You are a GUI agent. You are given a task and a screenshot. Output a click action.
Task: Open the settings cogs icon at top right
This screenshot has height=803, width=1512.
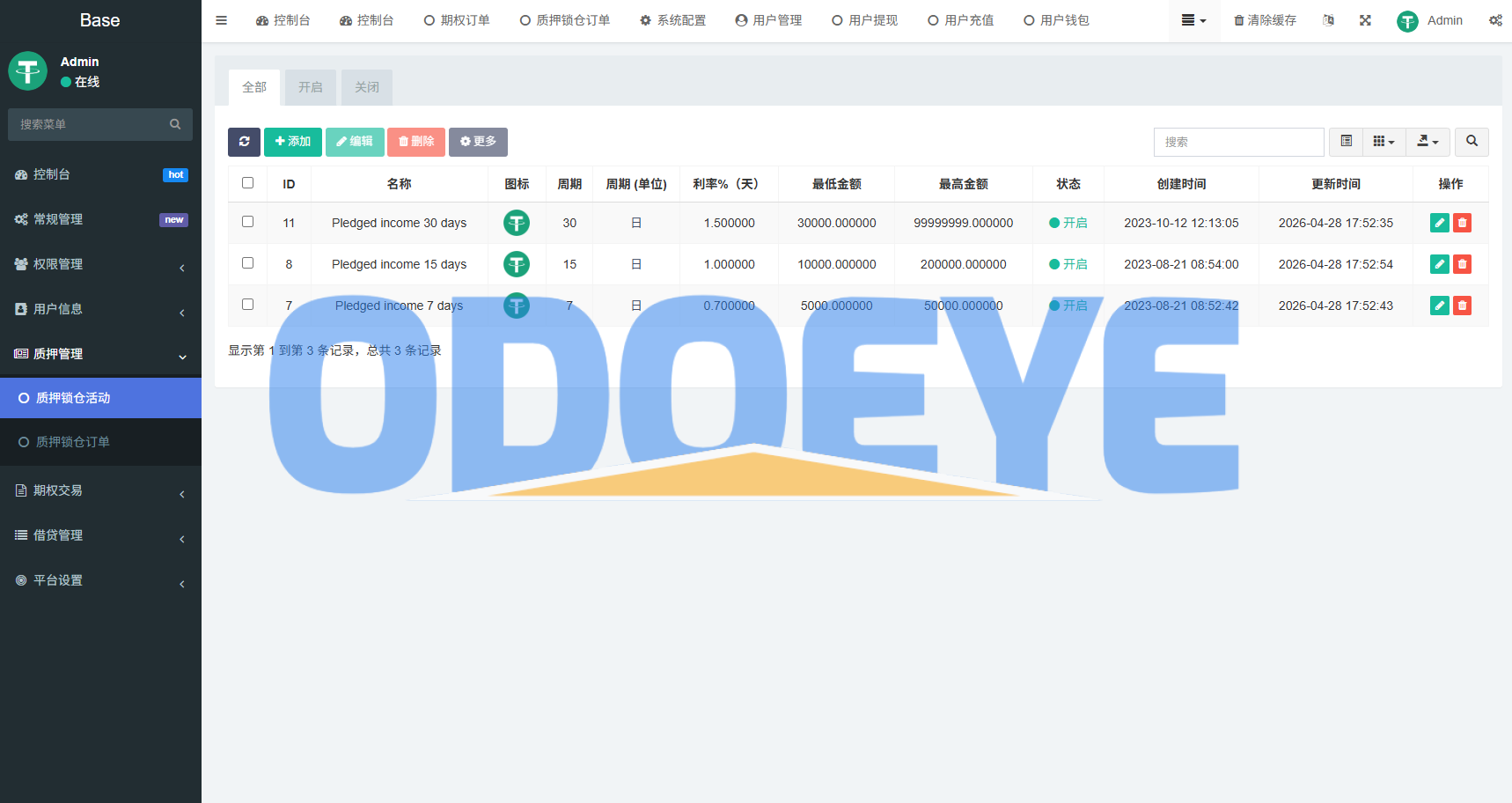tap(1495, 20)
